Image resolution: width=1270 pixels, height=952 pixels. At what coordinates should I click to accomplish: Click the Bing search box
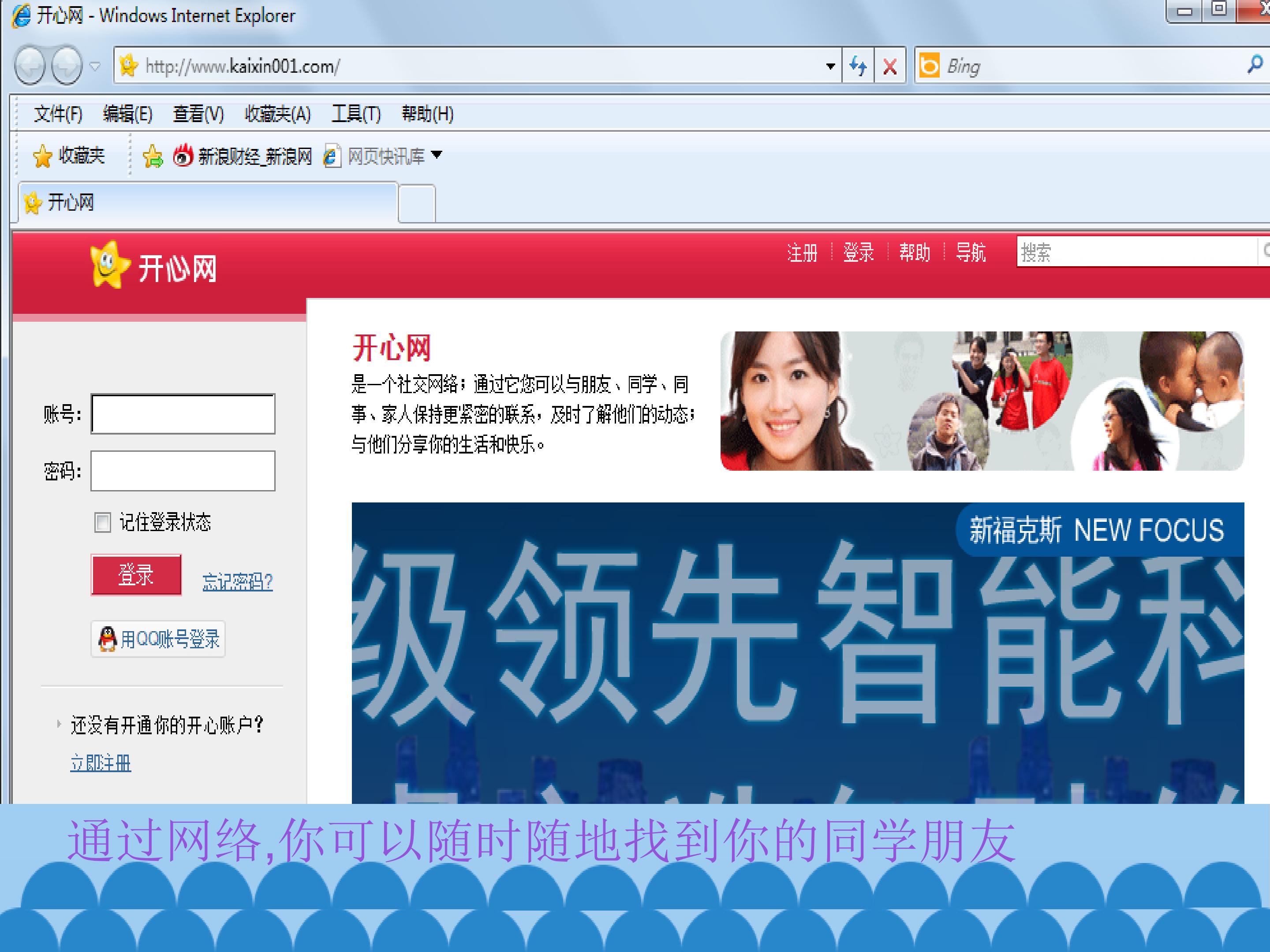1091,66
